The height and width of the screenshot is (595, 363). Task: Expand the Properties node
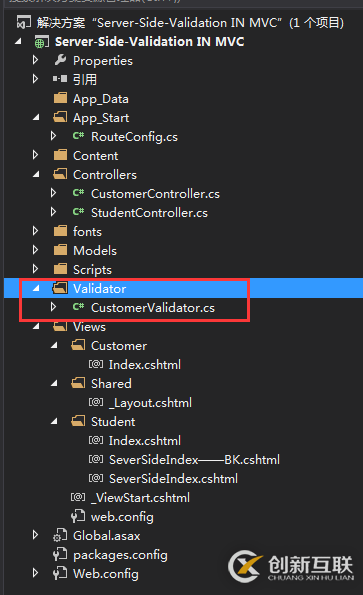click(x=35, y=60)
